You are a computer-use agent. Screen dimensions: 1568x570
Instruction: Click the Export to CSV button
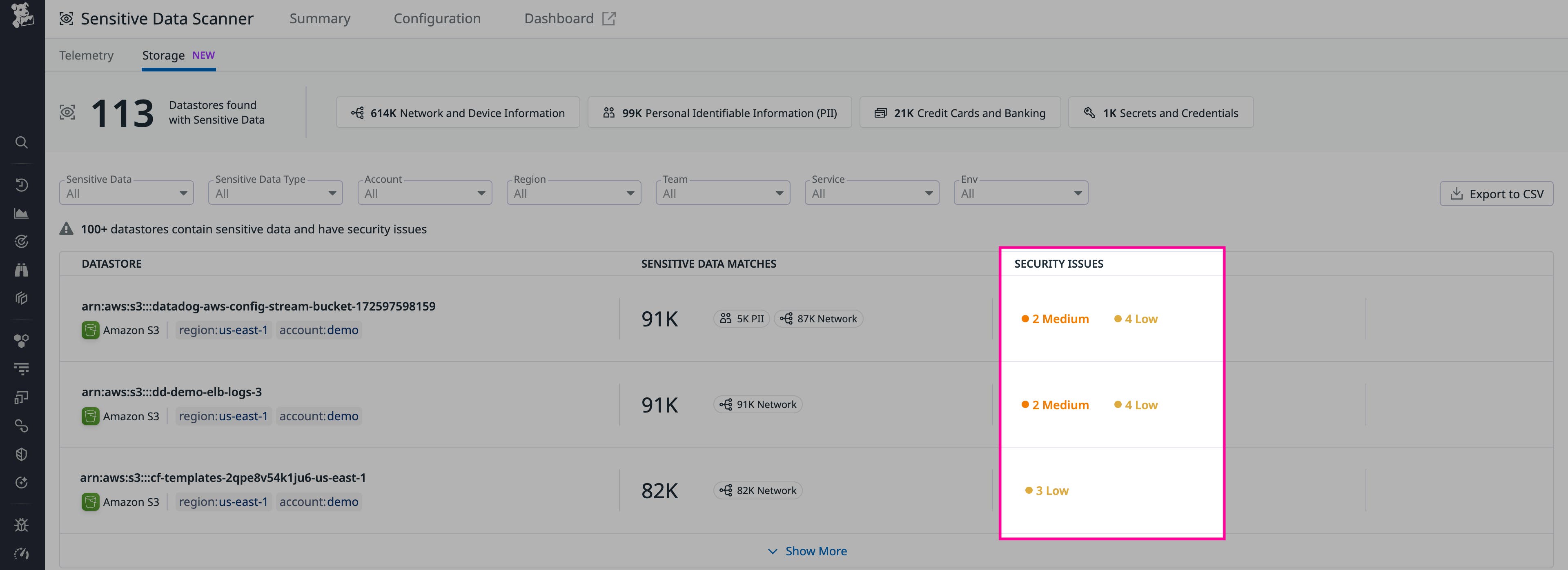(1497, 193)
